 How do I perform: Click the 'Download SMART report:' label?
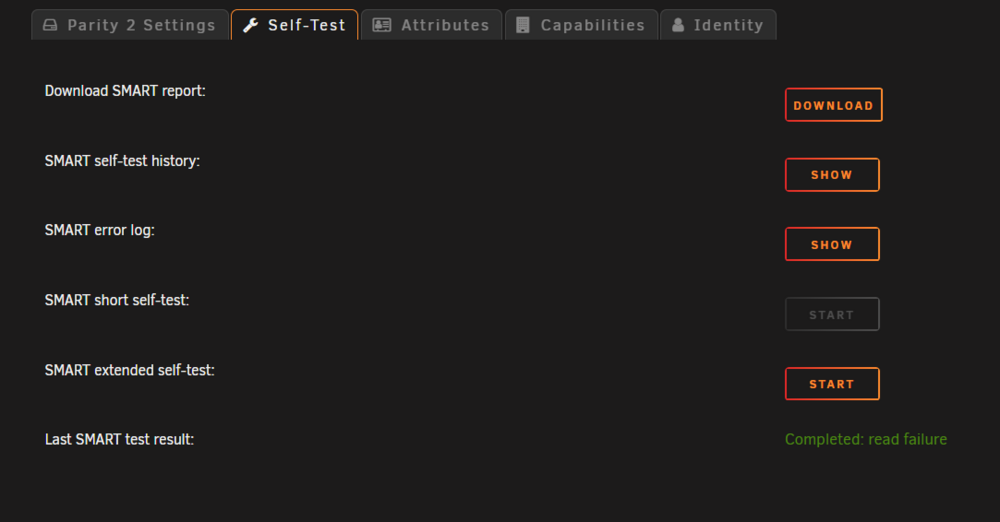point(125,91)
